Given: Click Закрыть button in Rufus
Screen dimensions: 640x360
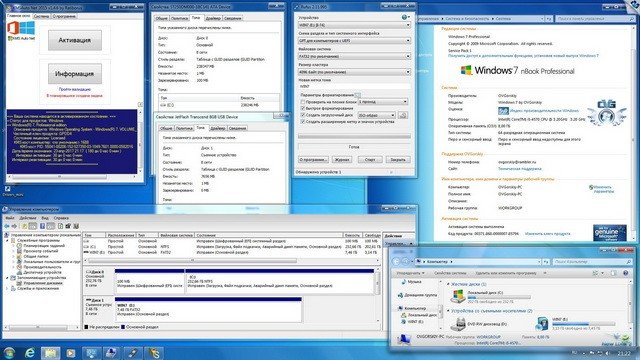Looking at the screenshot, I should pos(398,160).
